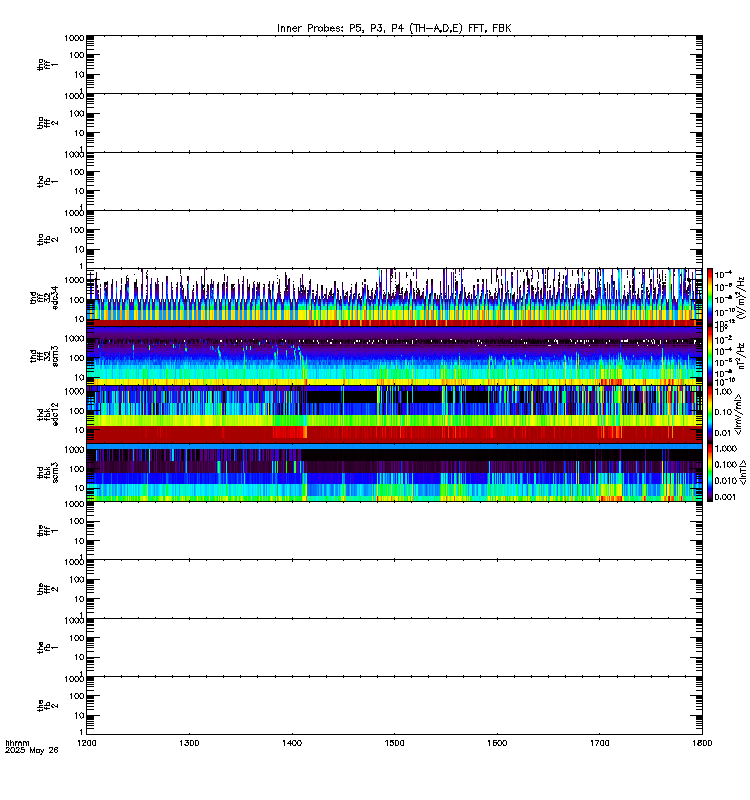
Task: Select the thd fbk scm3 spectrogram panel
Action: click(x=394, y=472)
